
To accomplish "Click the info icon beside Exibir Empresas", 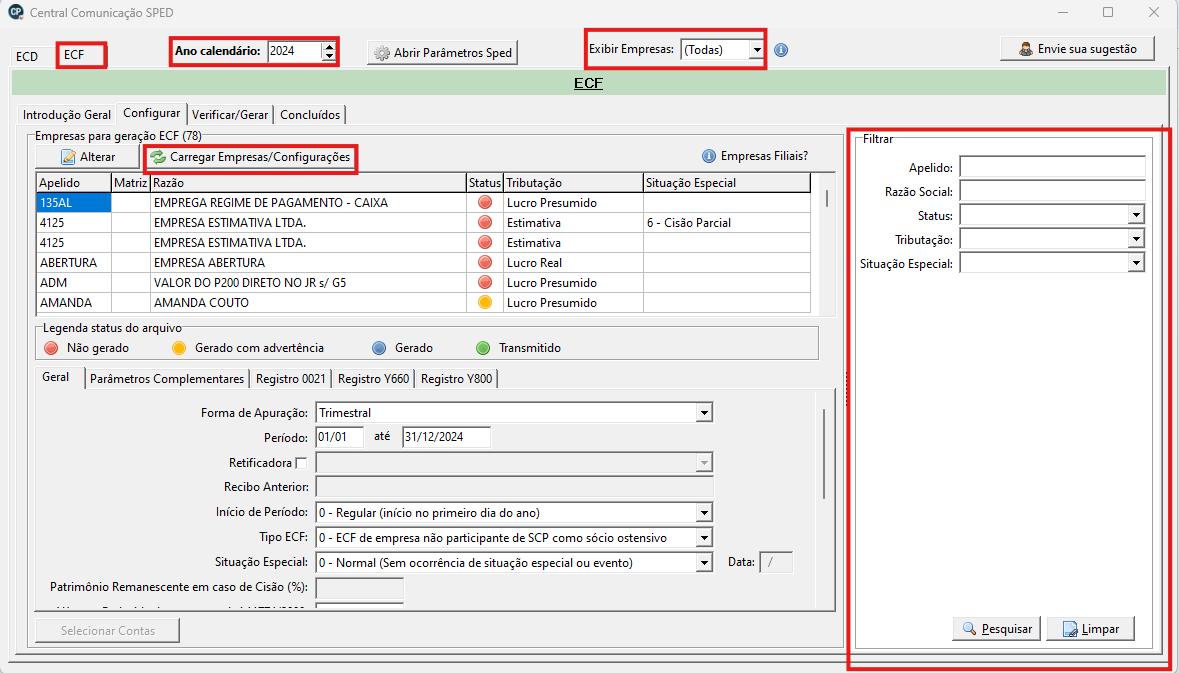I will click(x=781, y=50).
